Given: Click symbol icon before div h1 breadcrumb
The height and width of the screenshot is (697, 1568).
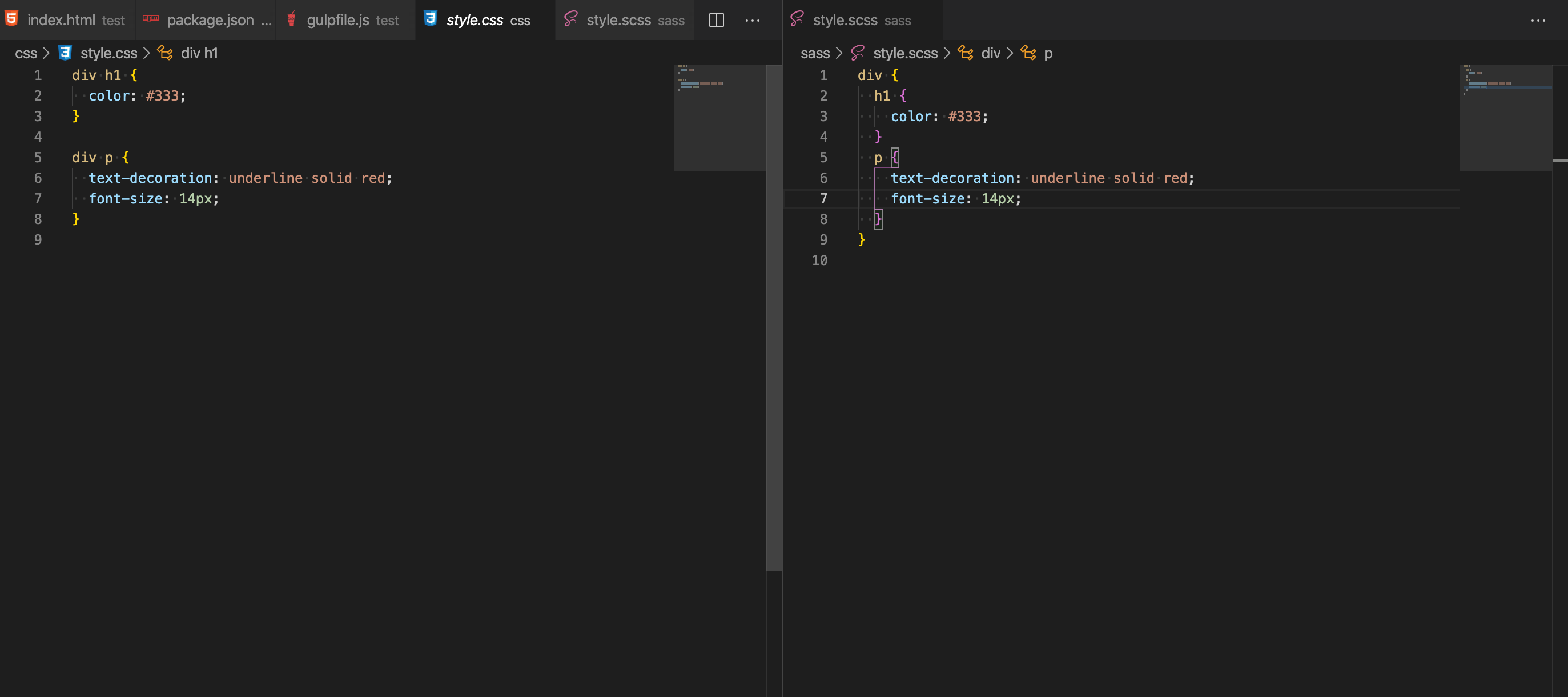Looking at the screenshot, I should (165, 53).
